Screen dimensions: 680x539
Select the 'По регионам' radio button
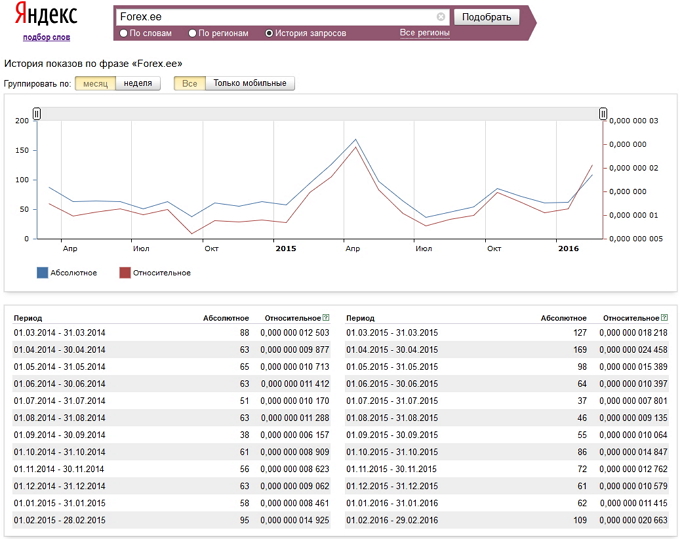click(193, 33)
